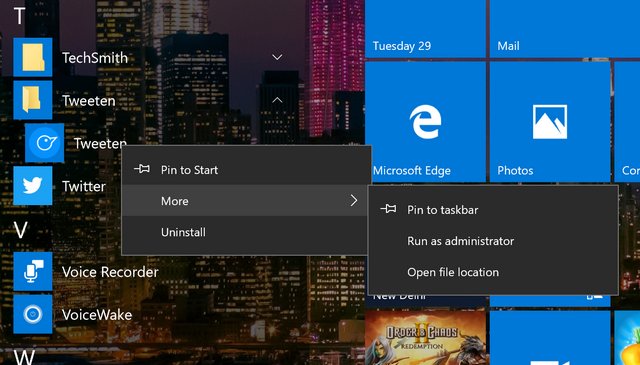
Task: Open the Tuesday 29 calendar tile
Action: [425, 29]
